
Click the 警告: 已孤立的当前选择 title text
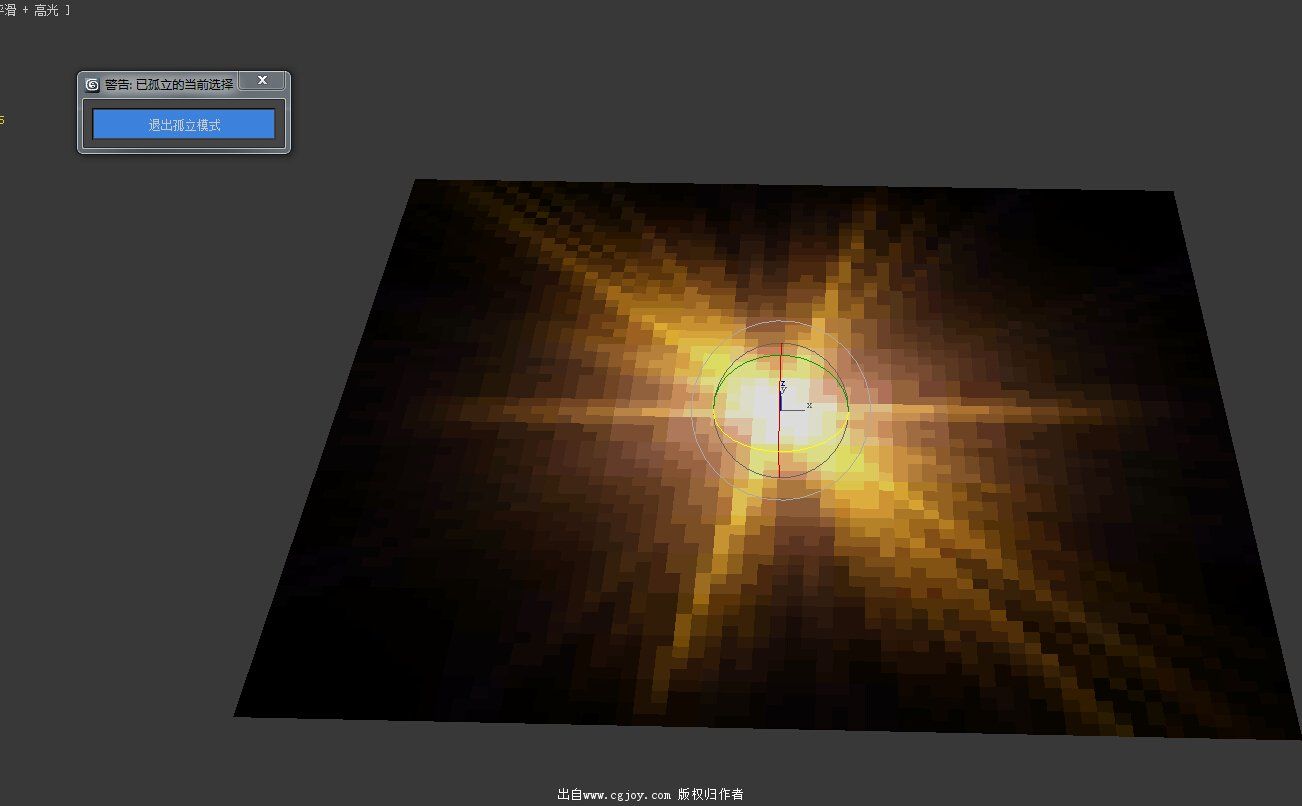pyautogui.click(x=169, y=85)
